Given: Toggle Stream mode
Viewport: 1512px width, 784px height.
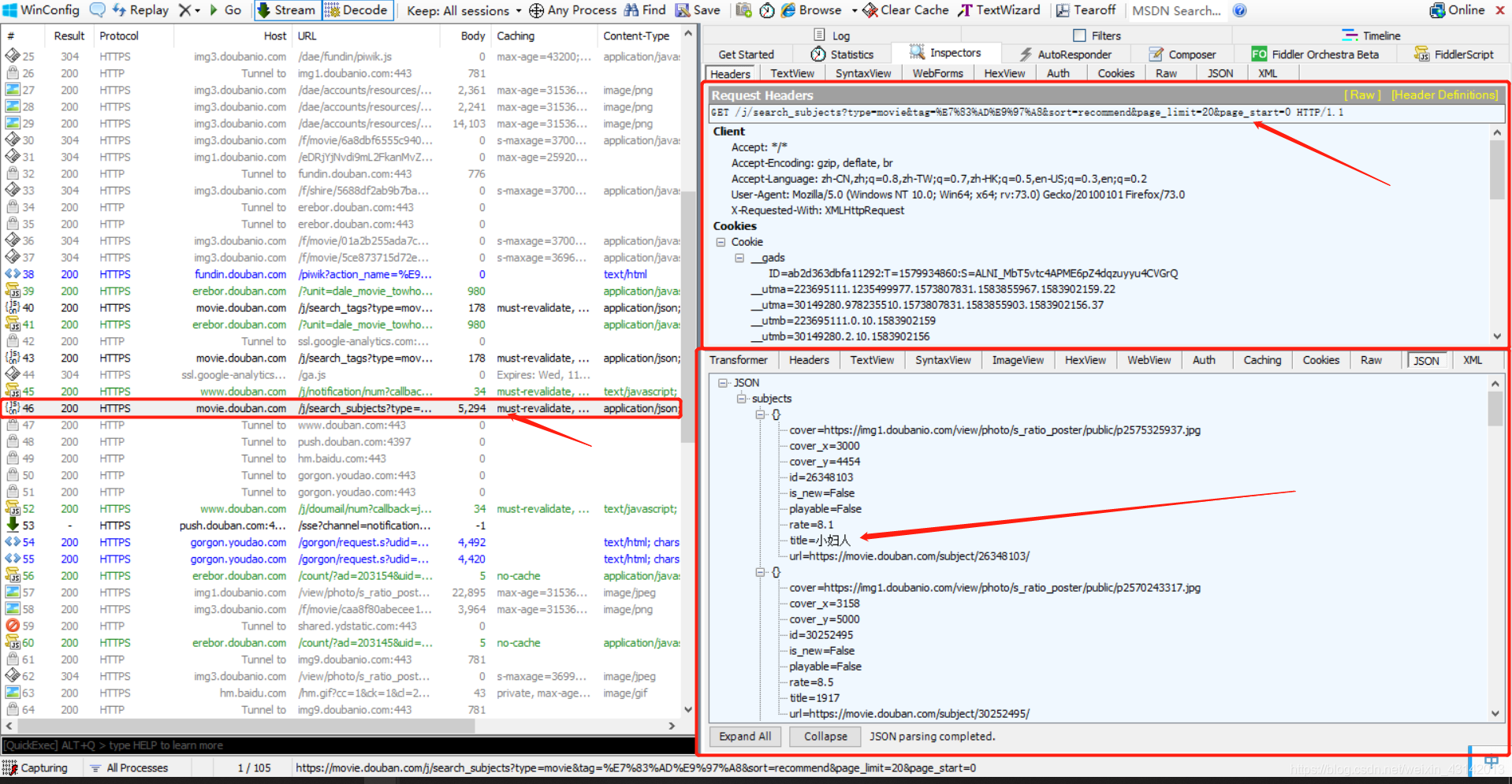Looking at the screenshot, I should click(x=287, y=10).
